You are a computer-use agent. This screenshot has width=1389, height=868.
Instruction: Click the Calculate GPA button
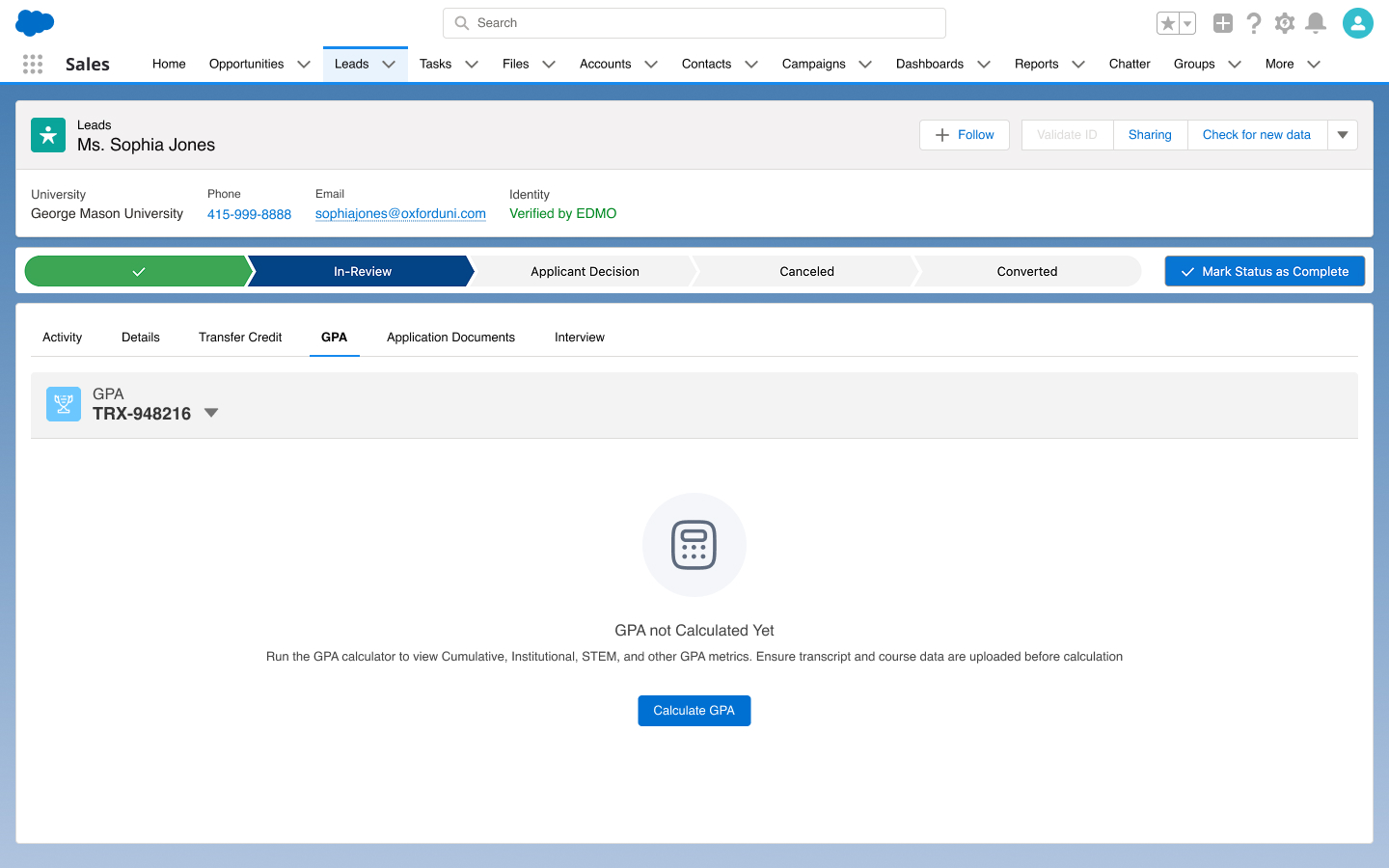point(694,710)
